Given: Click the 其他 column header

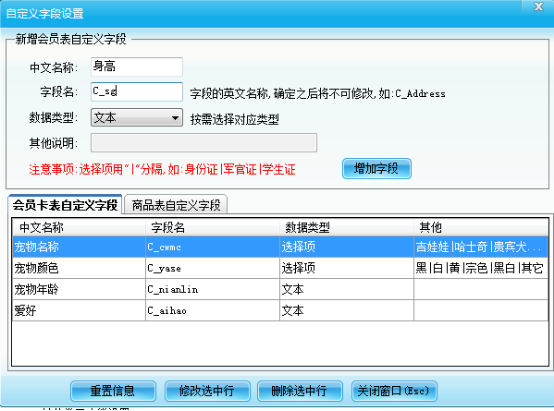Looking at the screenshot, I should coord(481,227).
